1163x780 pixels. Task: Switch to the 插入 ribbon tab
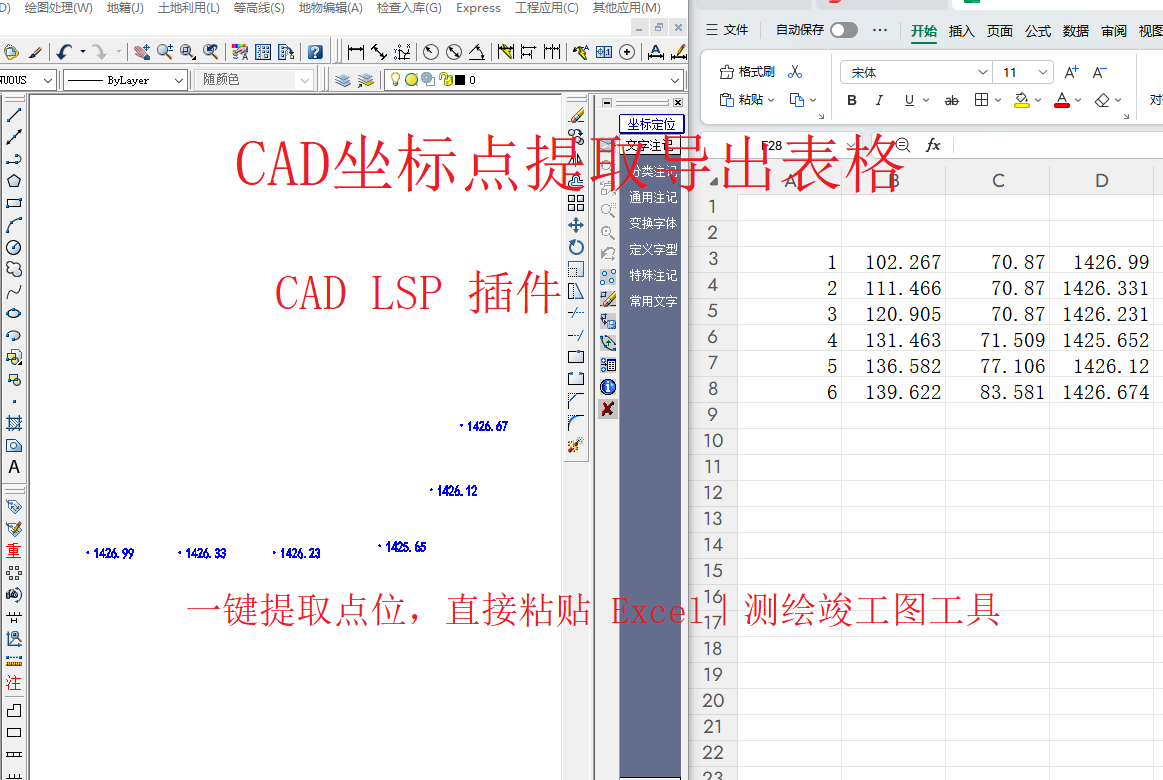961,31
